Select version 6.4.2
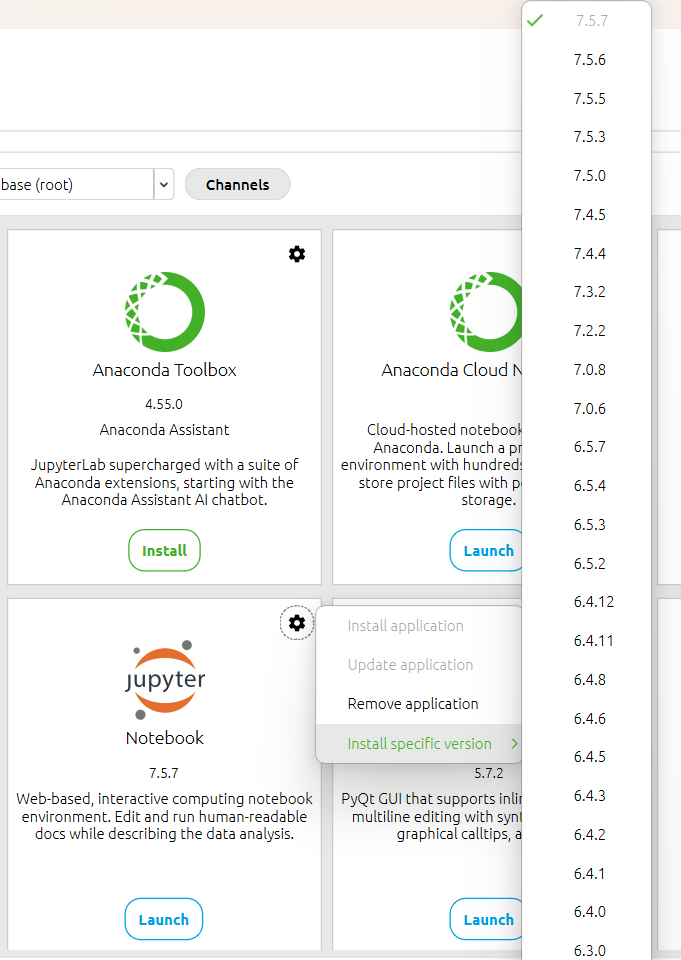 (x=586, y=834)
